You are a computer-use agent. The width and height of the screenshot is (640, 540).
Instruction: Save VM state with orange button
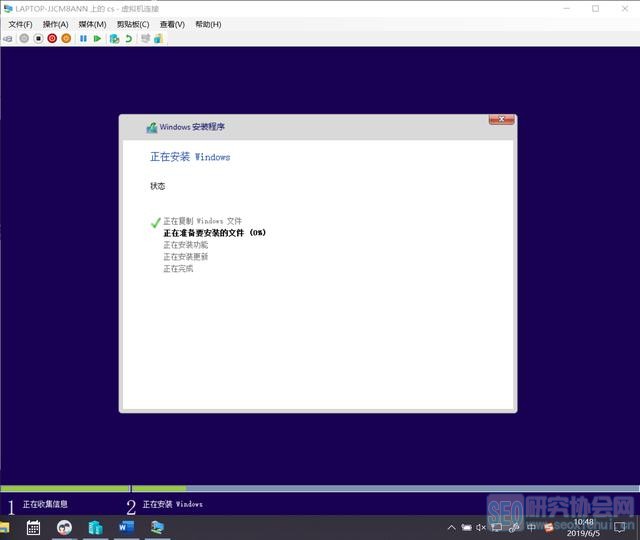click(66, 38)
